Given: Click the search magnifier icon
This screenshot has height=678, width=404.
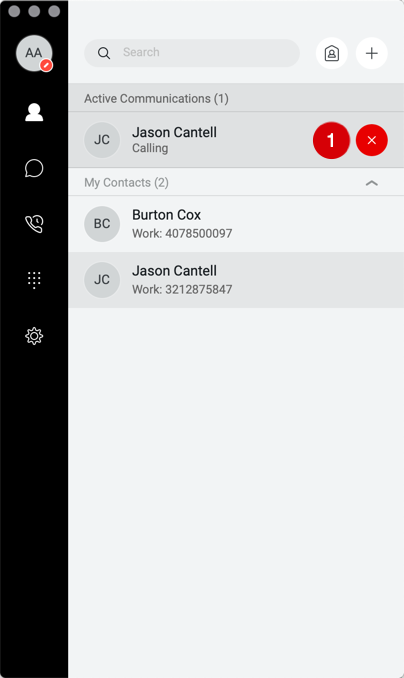Looking at the screenshot, I should [x=104, y=53].
